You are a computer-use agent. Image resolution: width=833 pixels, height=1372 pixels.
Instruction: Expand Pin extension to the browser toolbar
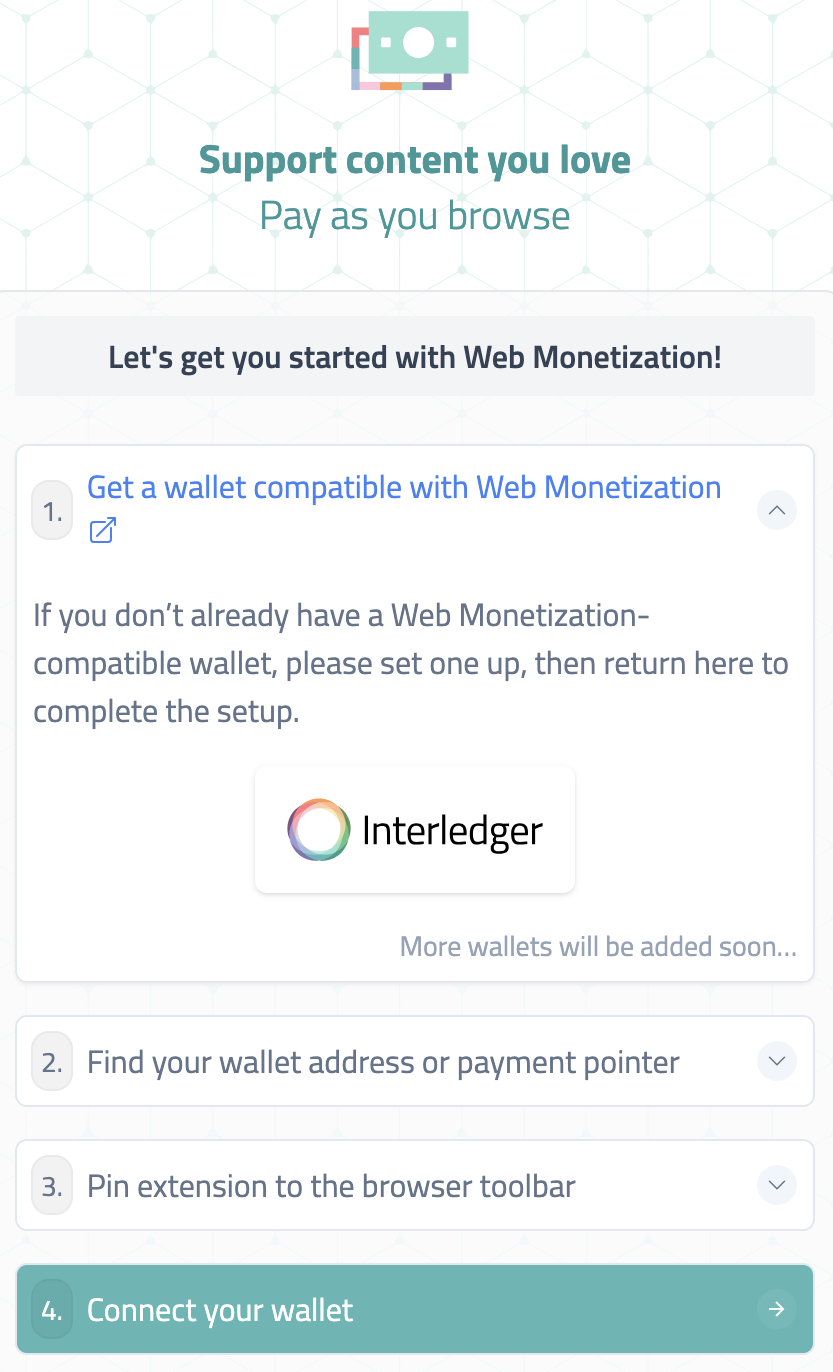coord(777,1185)
